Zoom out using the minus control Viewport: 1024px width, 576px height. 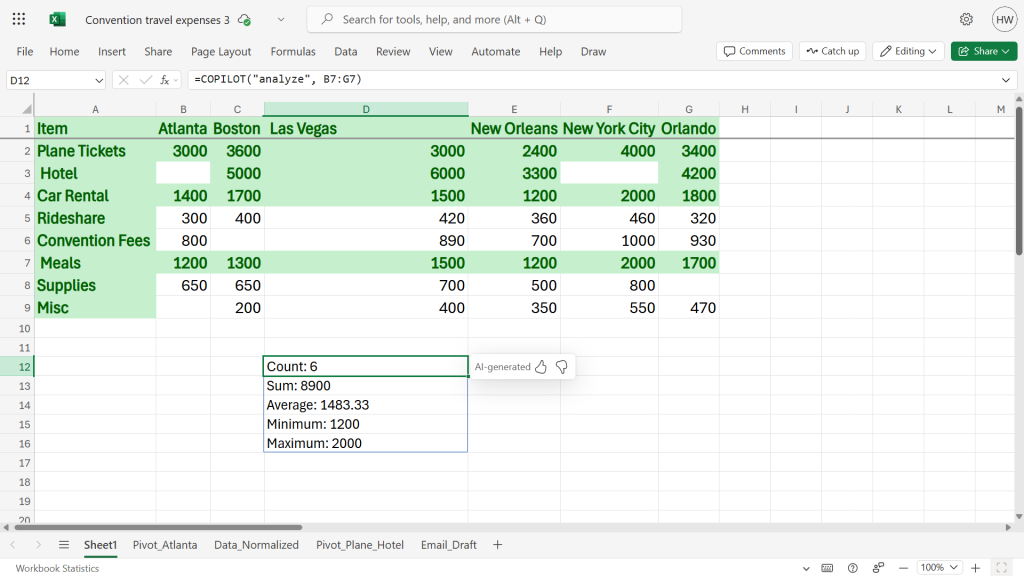point(903,567)
